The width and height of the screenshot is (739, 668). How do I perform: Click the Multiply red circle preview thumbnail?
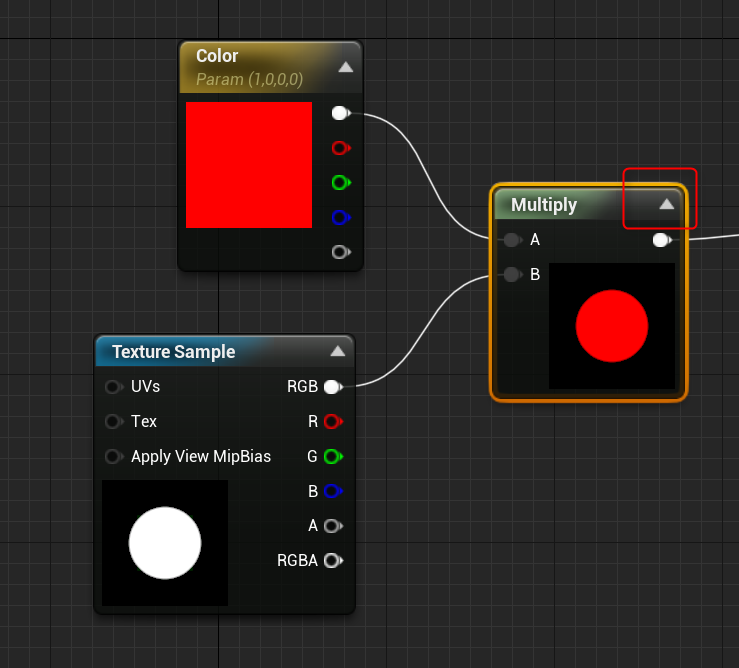[x=612, y=326]
